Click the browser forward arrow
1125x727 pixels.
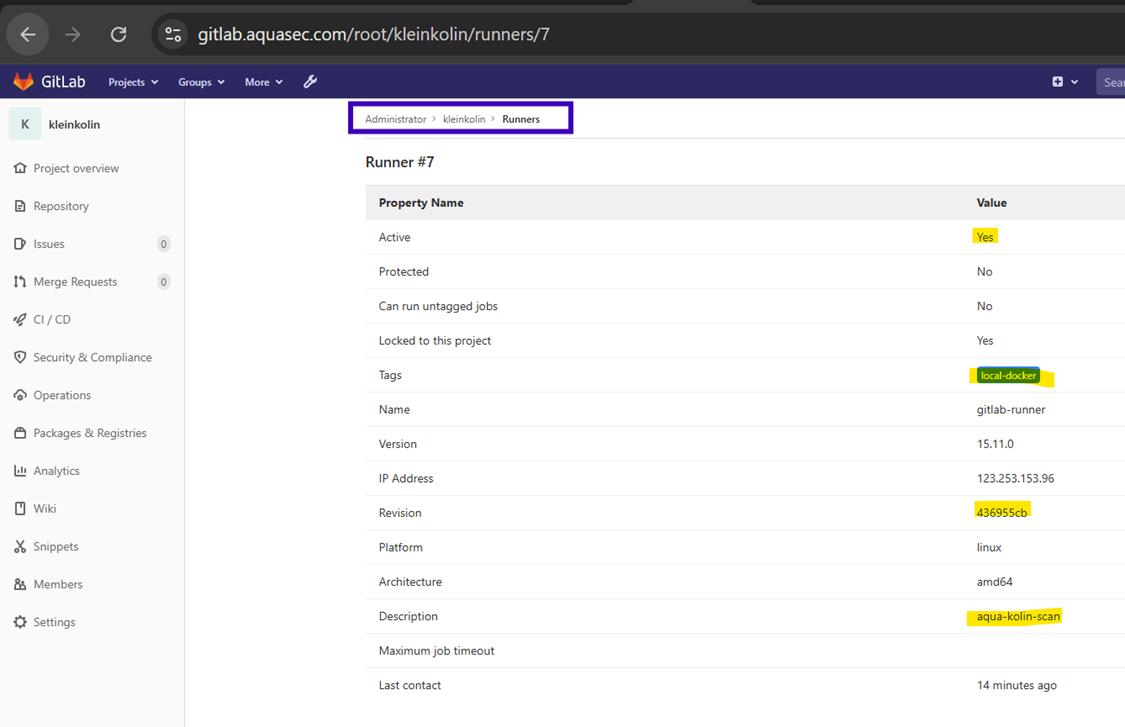(72, 34)
